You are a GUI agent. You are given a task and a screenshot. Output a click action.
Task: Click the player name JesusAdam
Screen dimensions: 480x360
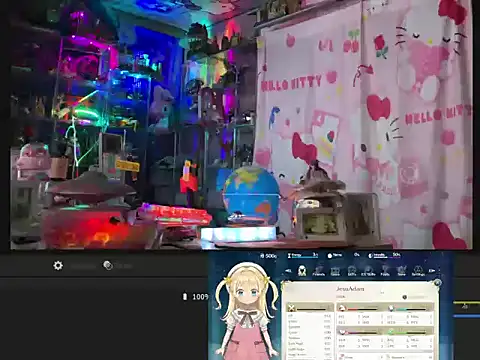pyautogui.click(x=350, y=289)
